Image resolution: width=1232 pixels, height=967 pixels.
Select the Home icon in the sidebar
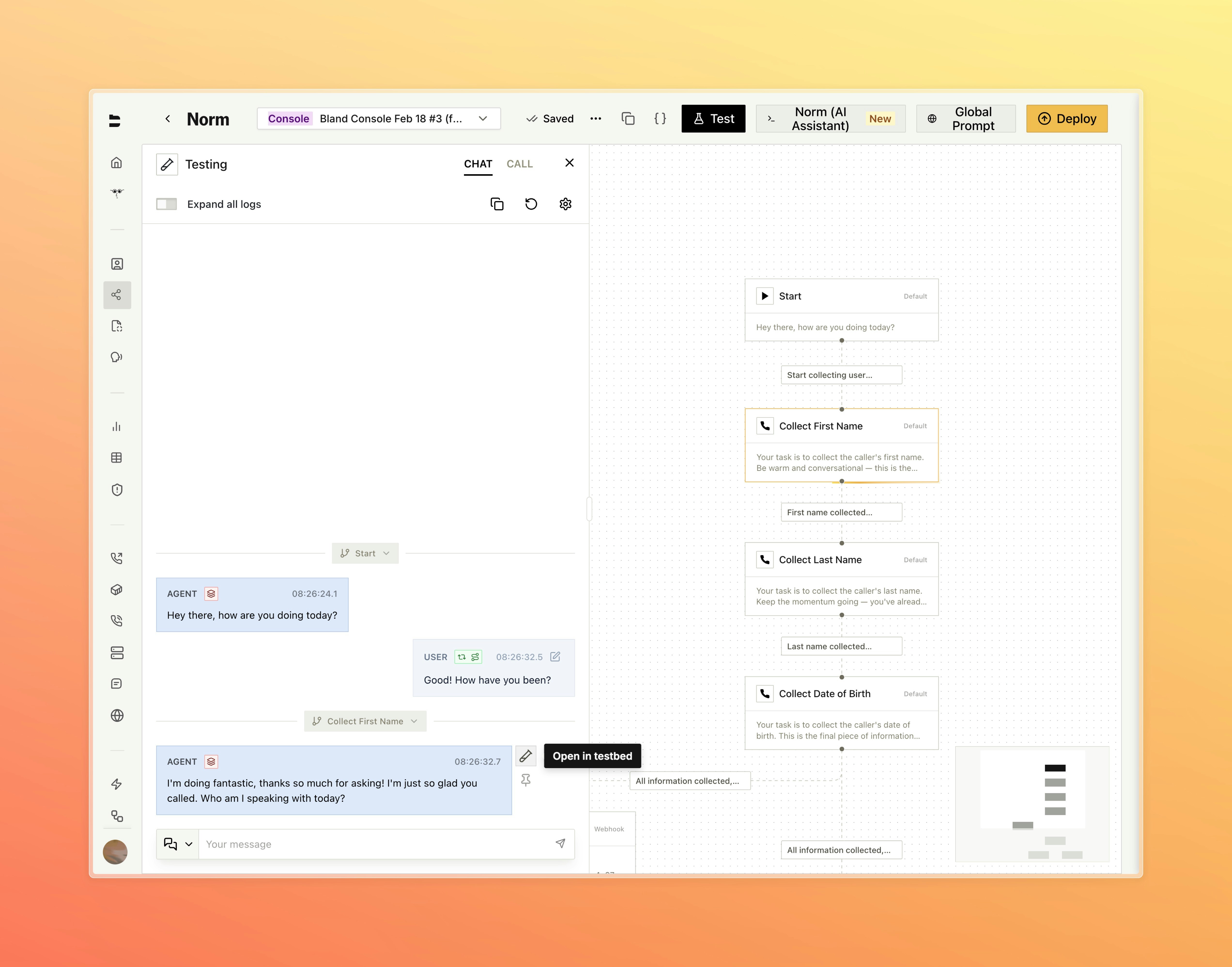116,163
